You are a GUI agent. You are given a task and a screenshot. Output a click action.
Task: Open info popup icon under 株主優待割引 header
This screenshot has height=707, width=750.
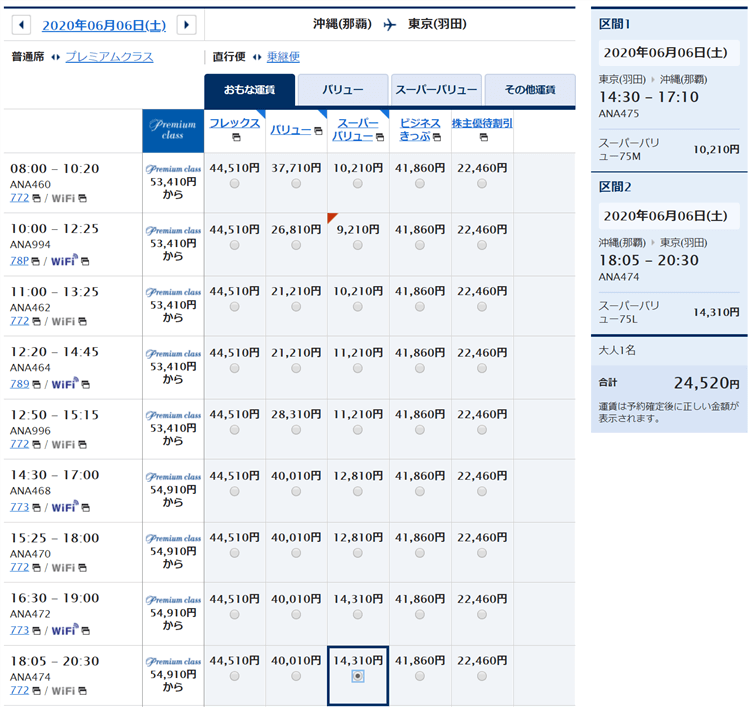pyautogui.click(x=482, y=138)
